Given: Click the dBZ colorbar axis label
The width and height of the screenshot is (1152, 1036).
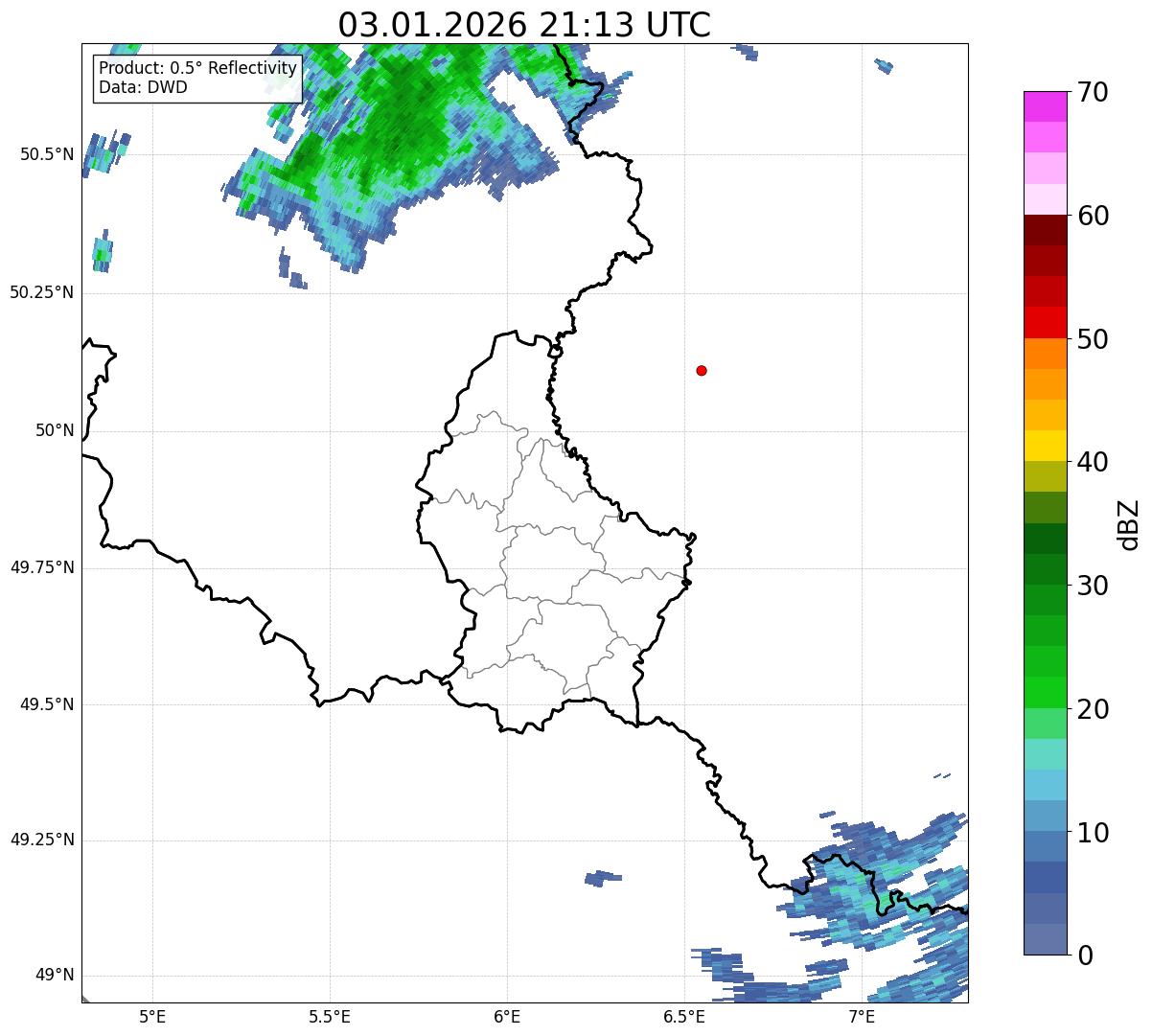Looking at the screenshot, I should pos(1129,524).
